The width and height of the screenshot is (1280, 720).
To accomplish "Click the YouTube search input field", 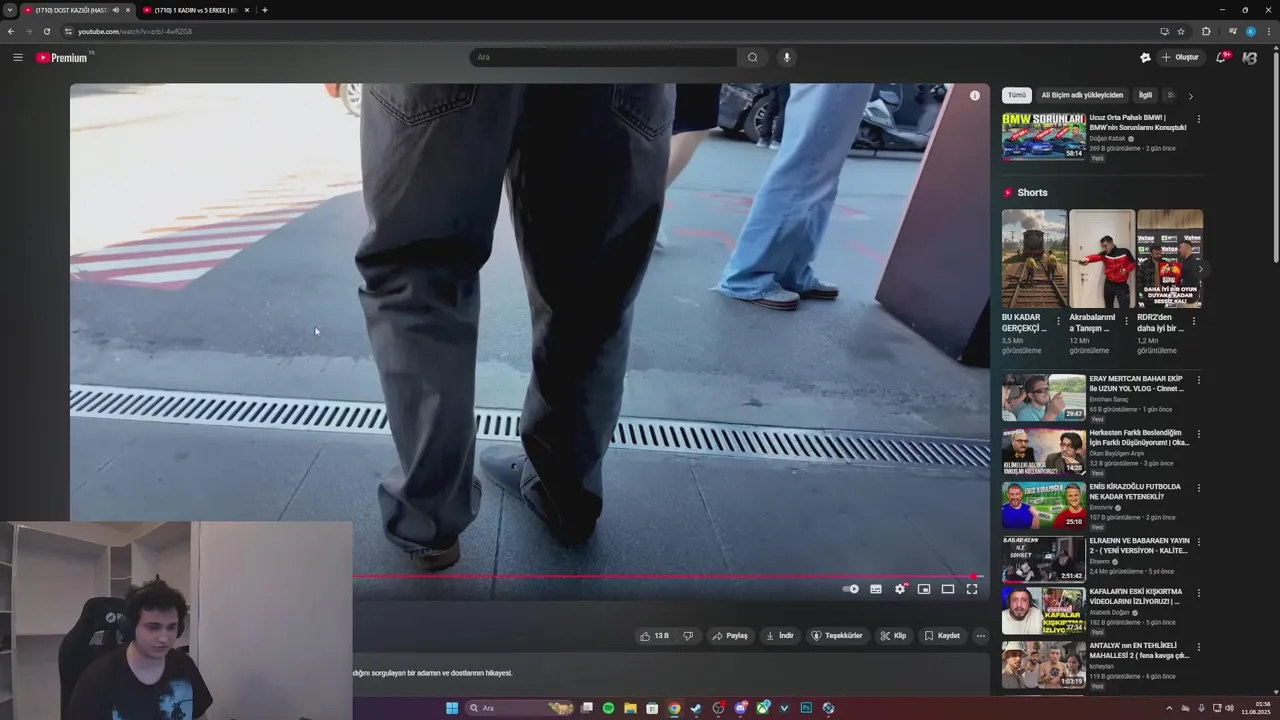I will point(604,57).
